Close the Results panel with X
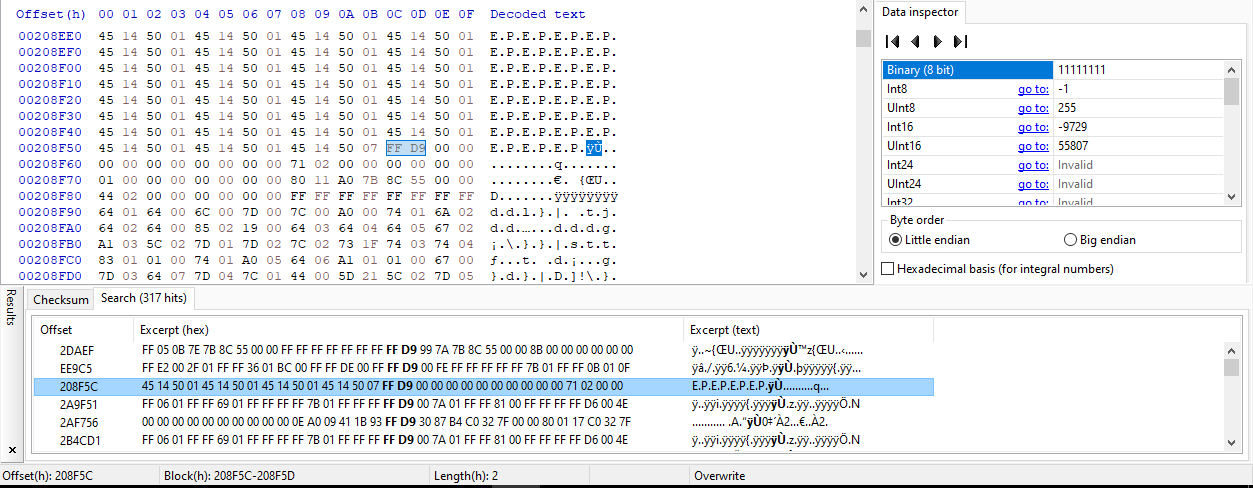 click(x=12, y=450)
